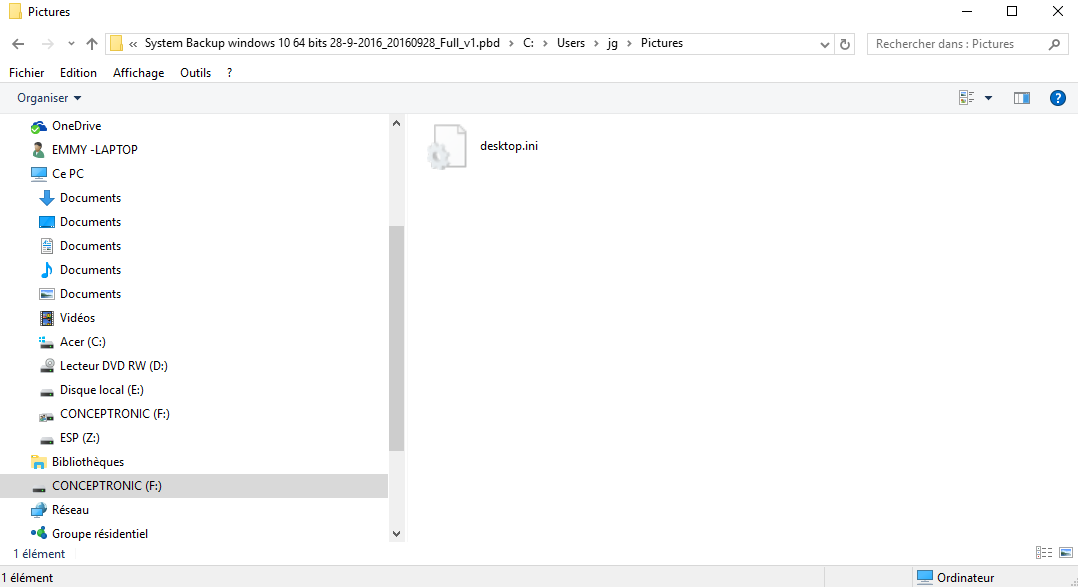Open the Organiser dropdown
Screen dimensions: 1078x587
(49, 98)
